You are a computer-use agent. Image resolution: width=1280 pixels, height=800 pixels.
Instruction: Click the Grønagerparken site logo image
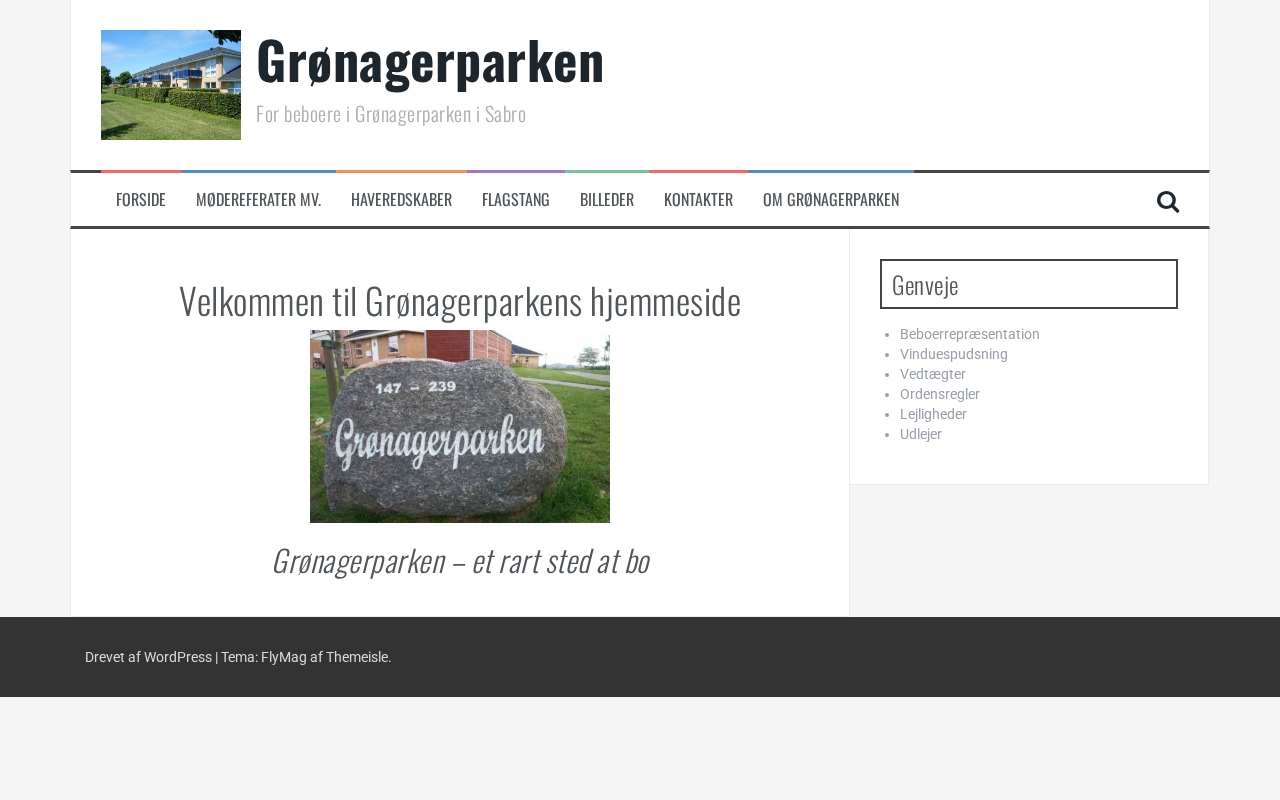point(171,85)
